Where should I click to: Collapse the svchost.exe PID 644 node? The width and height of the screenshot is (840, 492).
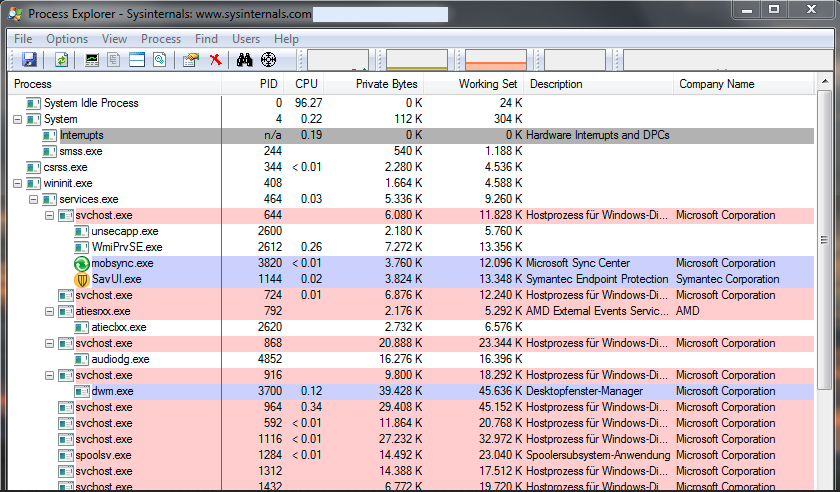(x=50, y=215)
